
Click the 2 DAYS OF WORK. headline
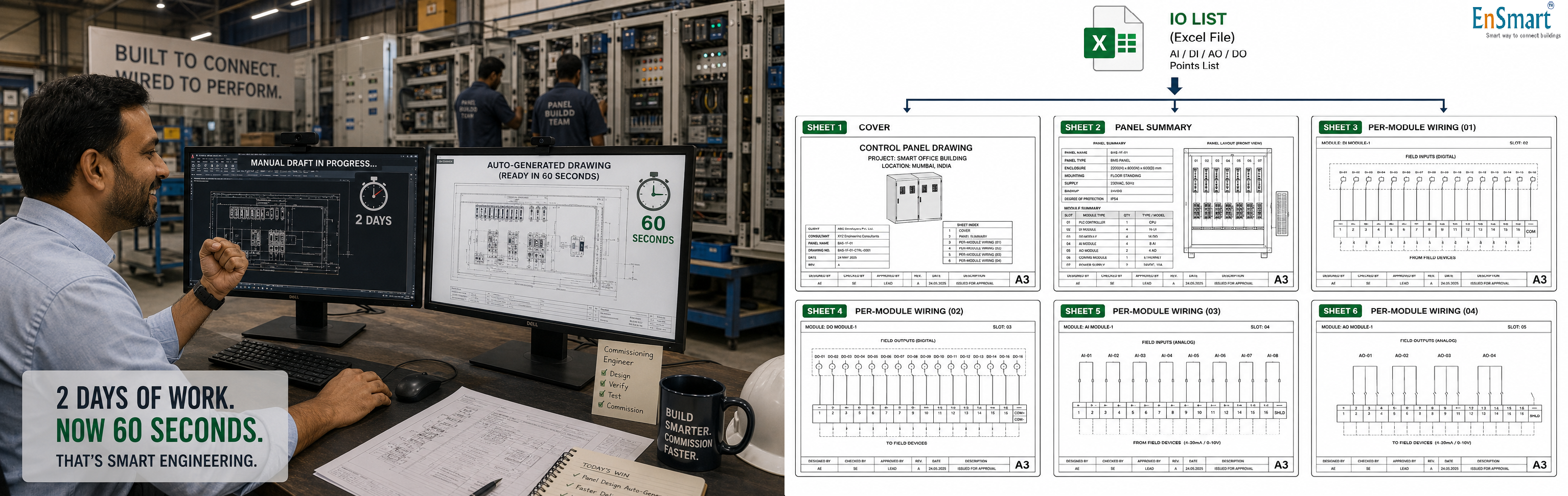pos(146,398)
